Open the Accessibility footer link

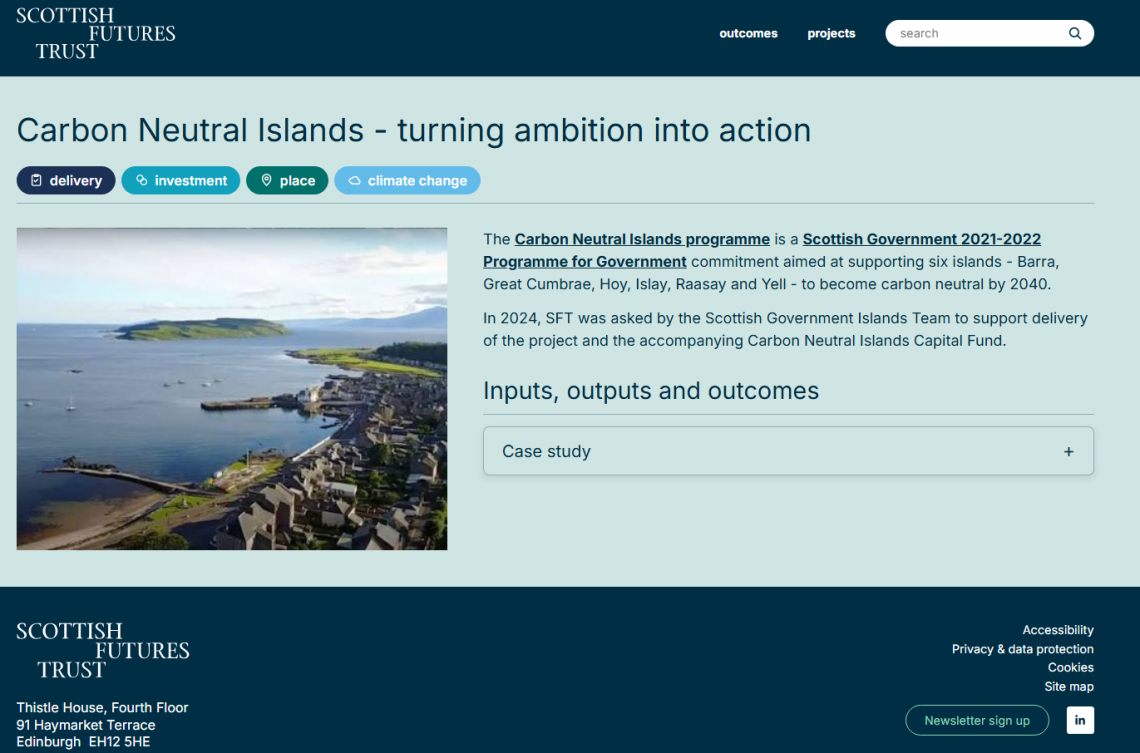coord(1058,630)
